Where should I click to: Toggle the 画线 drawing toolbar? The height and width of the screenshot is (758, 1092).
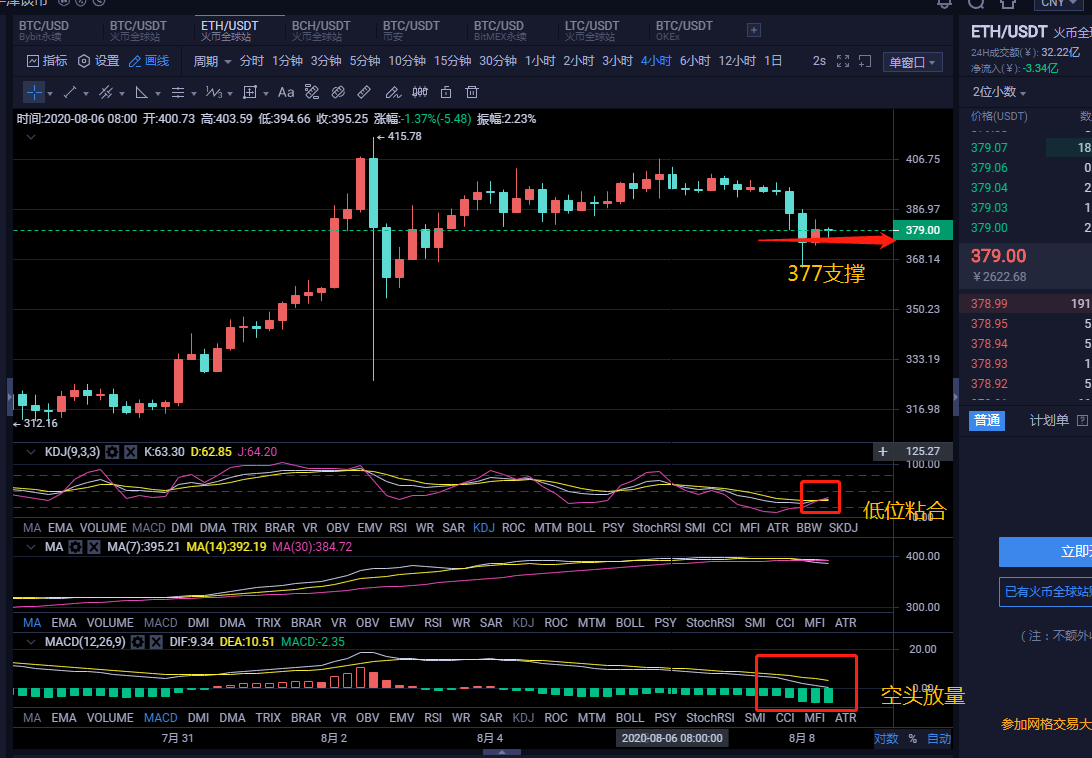pyautogui.click(x=149, y=61)
